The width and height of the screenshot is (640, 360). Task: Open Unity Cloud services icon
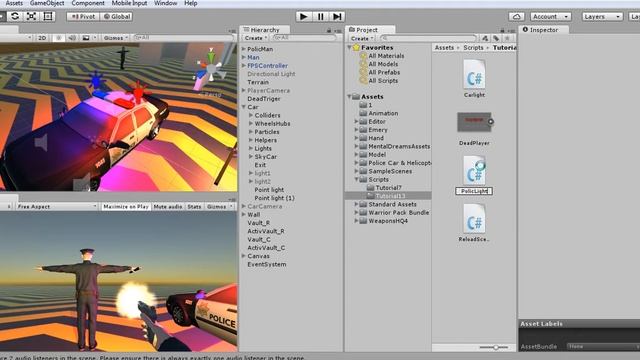click(x=516, y=17)
